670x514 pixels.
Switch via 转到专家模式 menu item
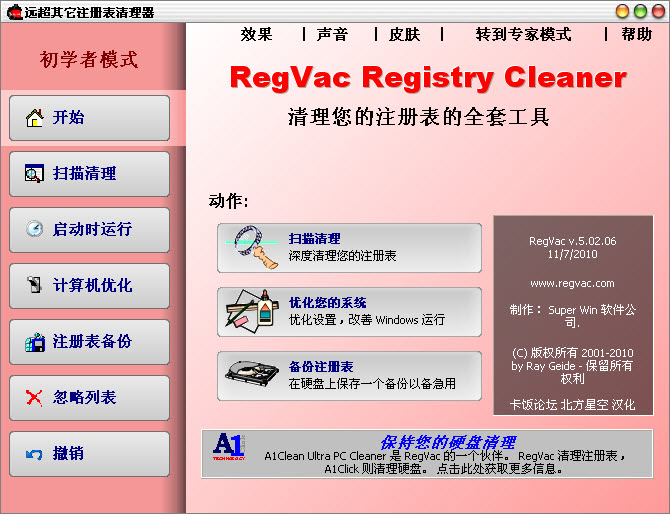[x=523, y=34]
